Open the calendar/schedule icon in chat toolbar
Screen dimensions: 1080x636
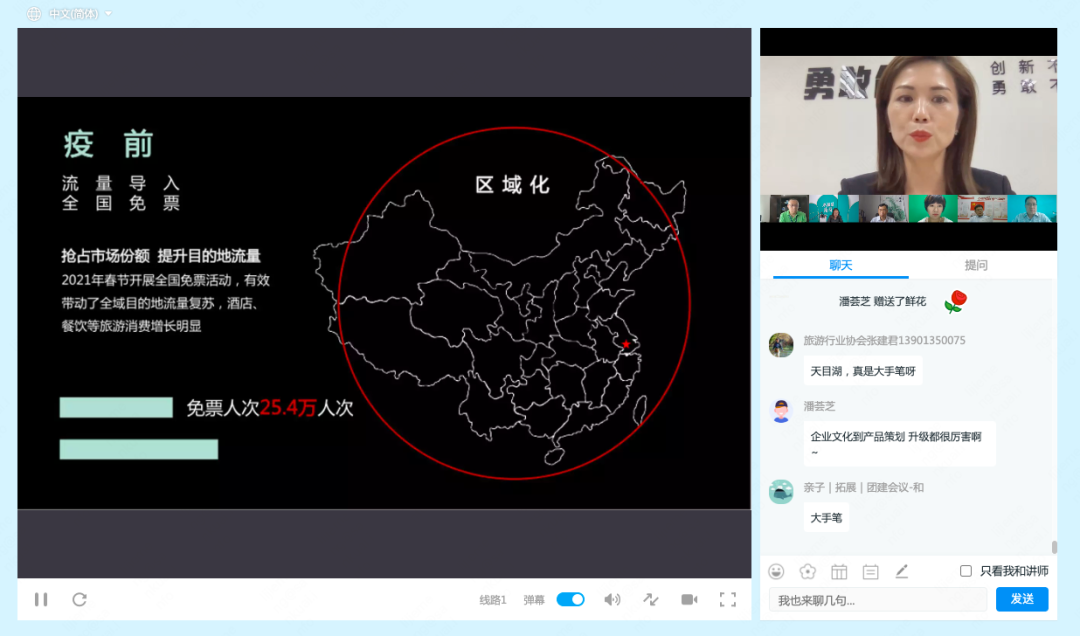coord(839,571)
